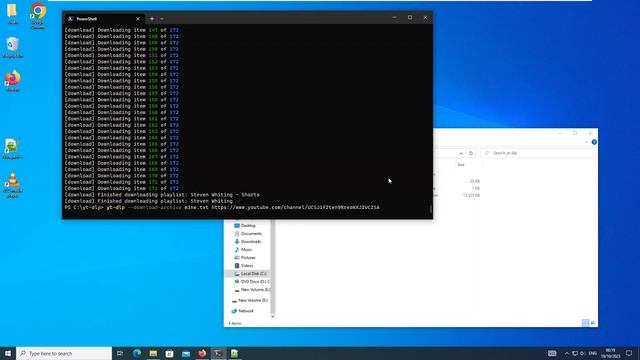Open the yellow folder icon on the desktop
The image size is (640, 360).
[12, 13]
